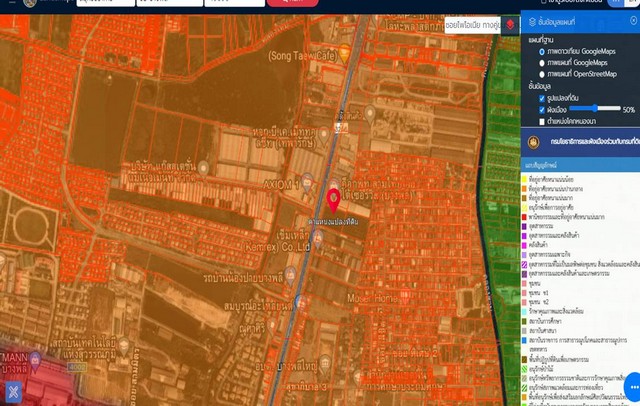Screen dimensions: 640x406
Task: Click the blue X button at bottom-left of map
Action: tap(13, 392)
